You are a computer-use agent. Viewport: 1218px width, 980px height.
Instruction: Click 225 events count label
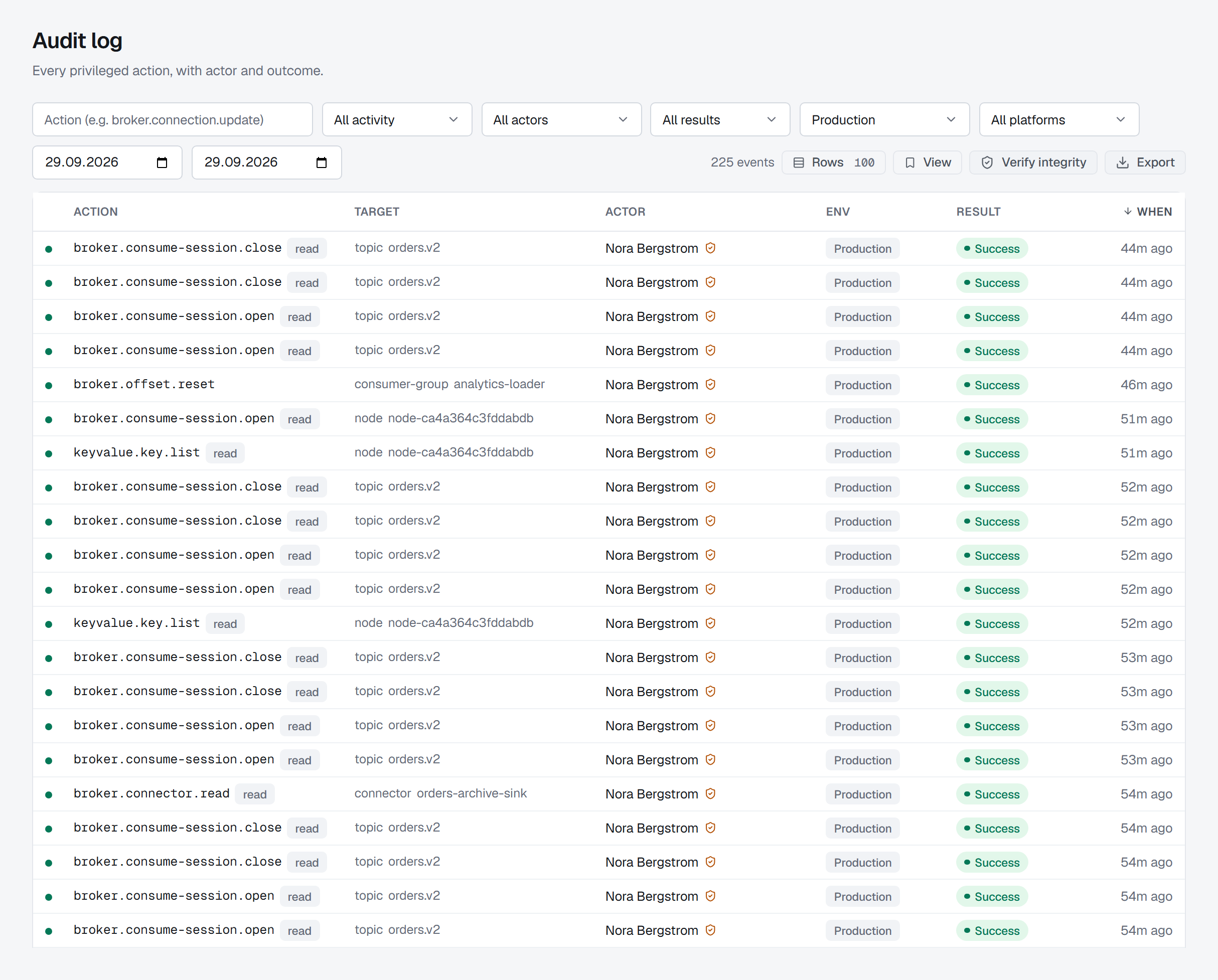pyautogui.click(x=742, y=162)
